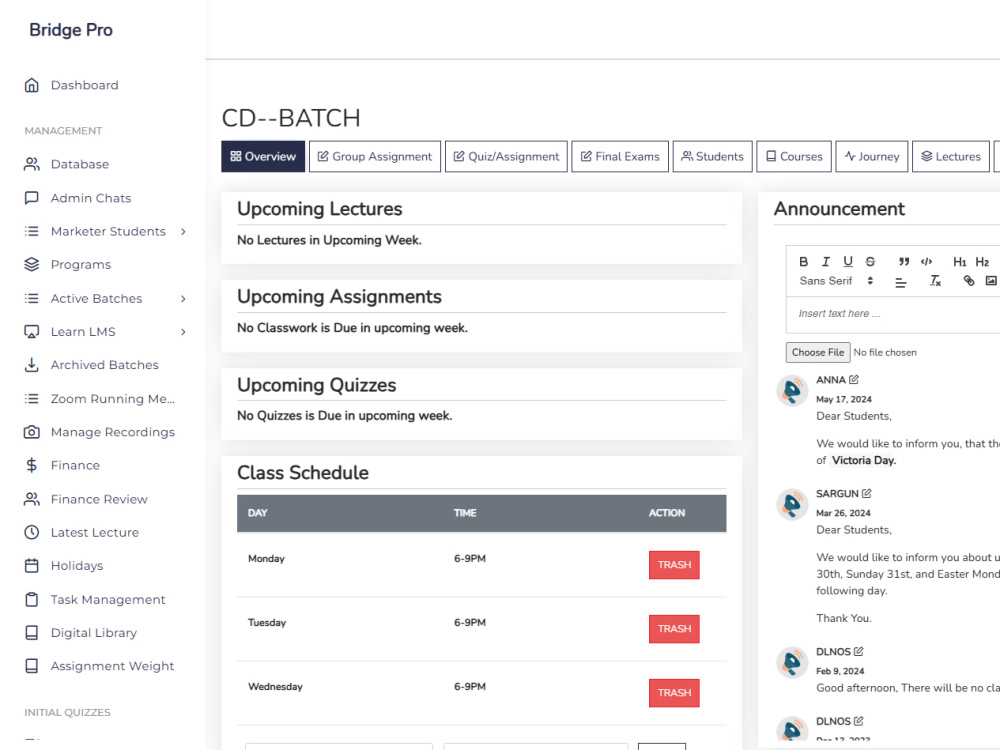Edit DLNOS Feb 9 announcement pencil icon
The width and height of the screenshot is (1000, 750).
[858, 651]
